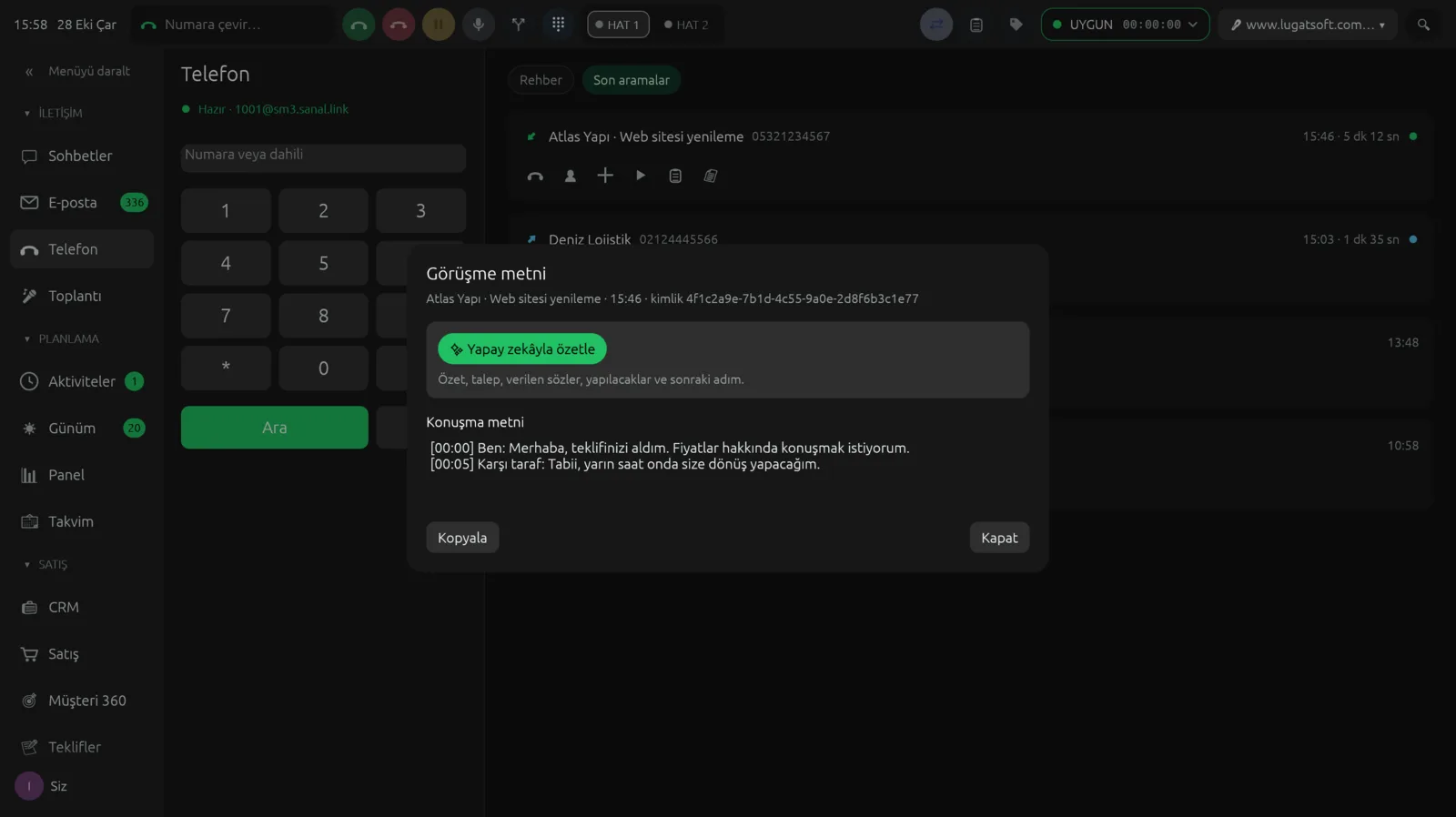Click Yapay zekâyla özetle button
This screenshot has width=1456, height=817.
[x=522, y=349]
